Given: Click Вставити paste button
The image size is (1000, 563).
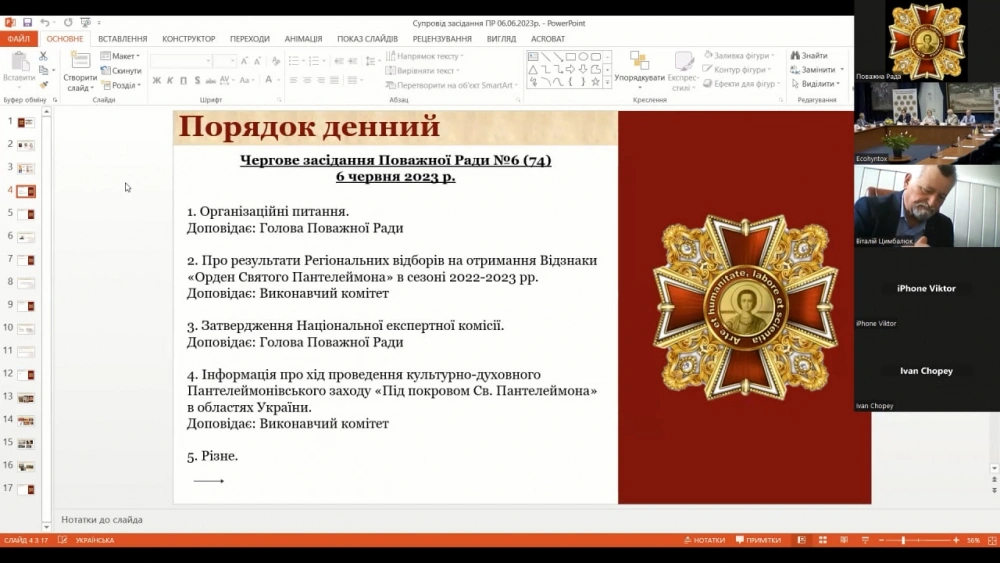Looking at the screenshot, I should coord(19,70).
